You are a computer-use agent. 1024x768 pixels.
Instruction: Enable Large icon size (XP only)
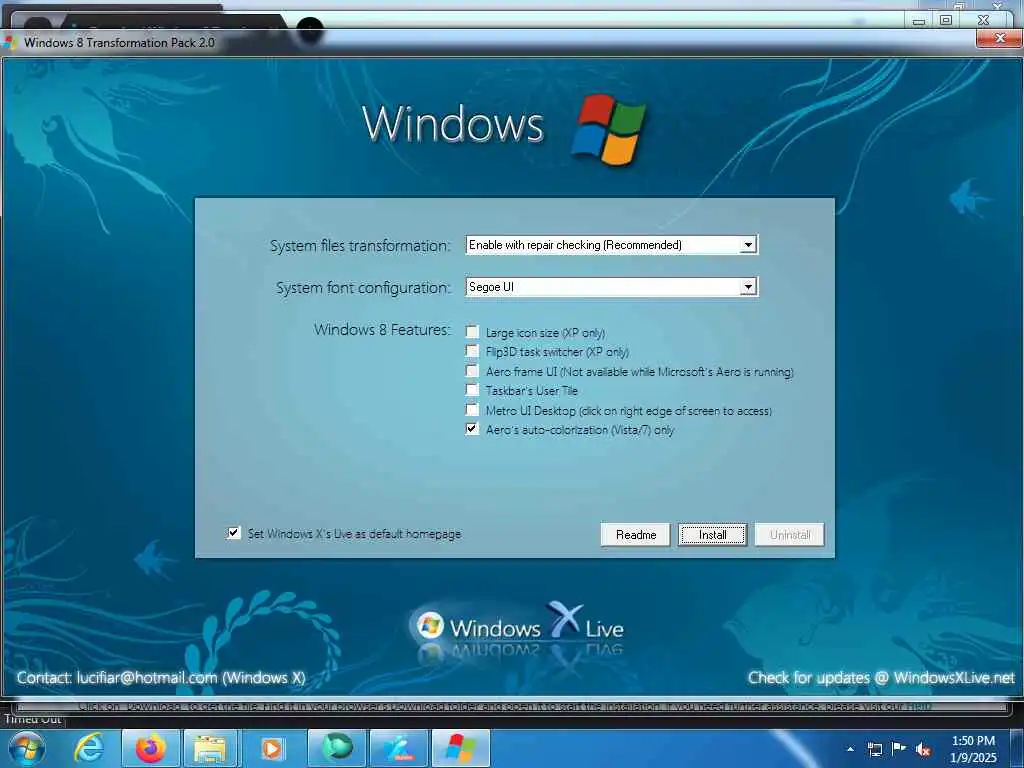tap(472, 332)
